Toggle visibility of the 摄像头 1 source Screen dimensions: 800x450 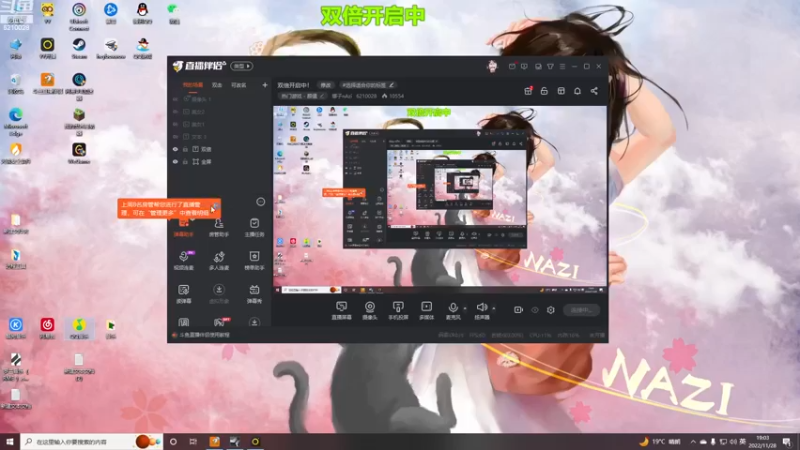tap(176, 99)
